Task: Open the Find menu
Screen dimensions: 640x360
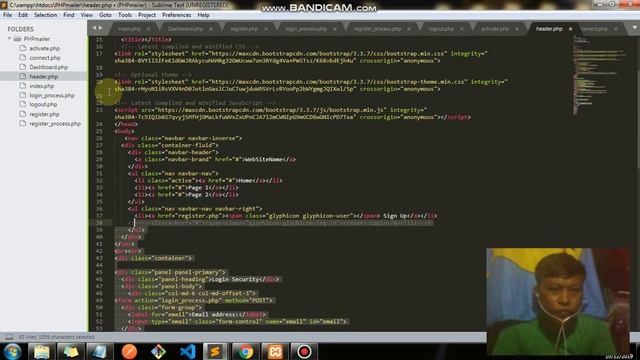Action: point(69,15)
